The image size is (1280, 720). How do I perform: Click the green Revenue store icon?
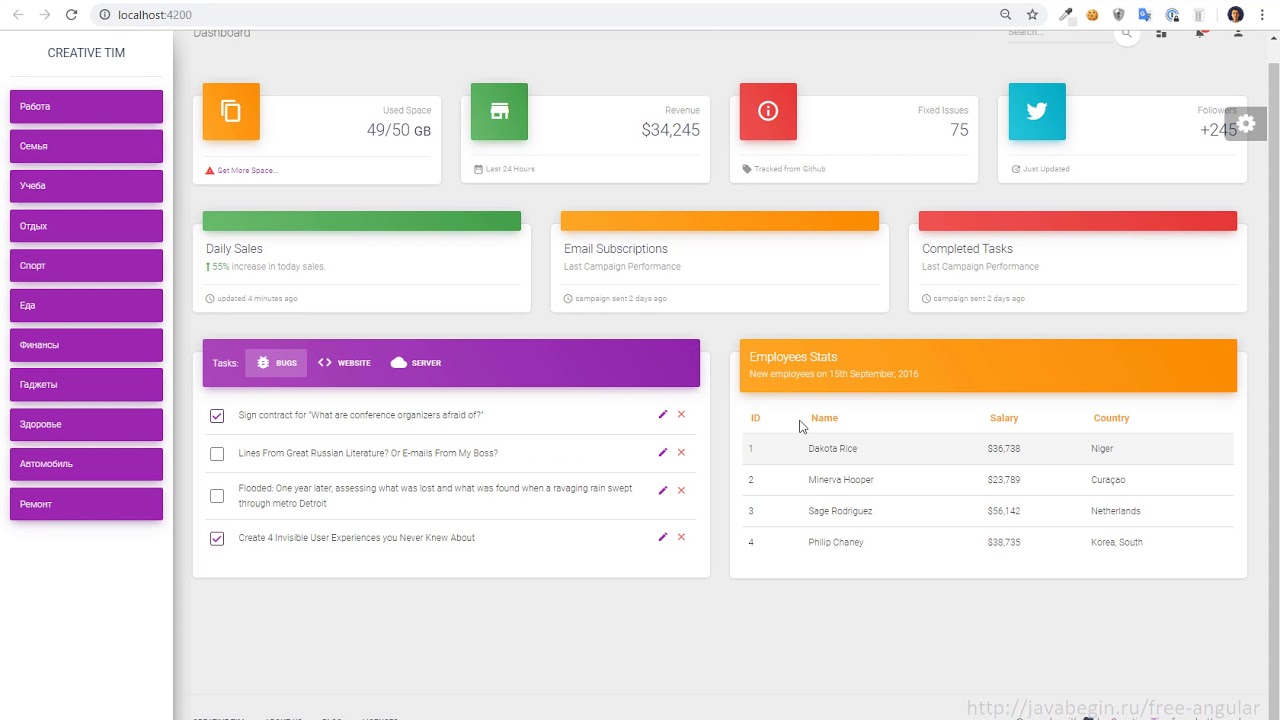tap(499, 111)
